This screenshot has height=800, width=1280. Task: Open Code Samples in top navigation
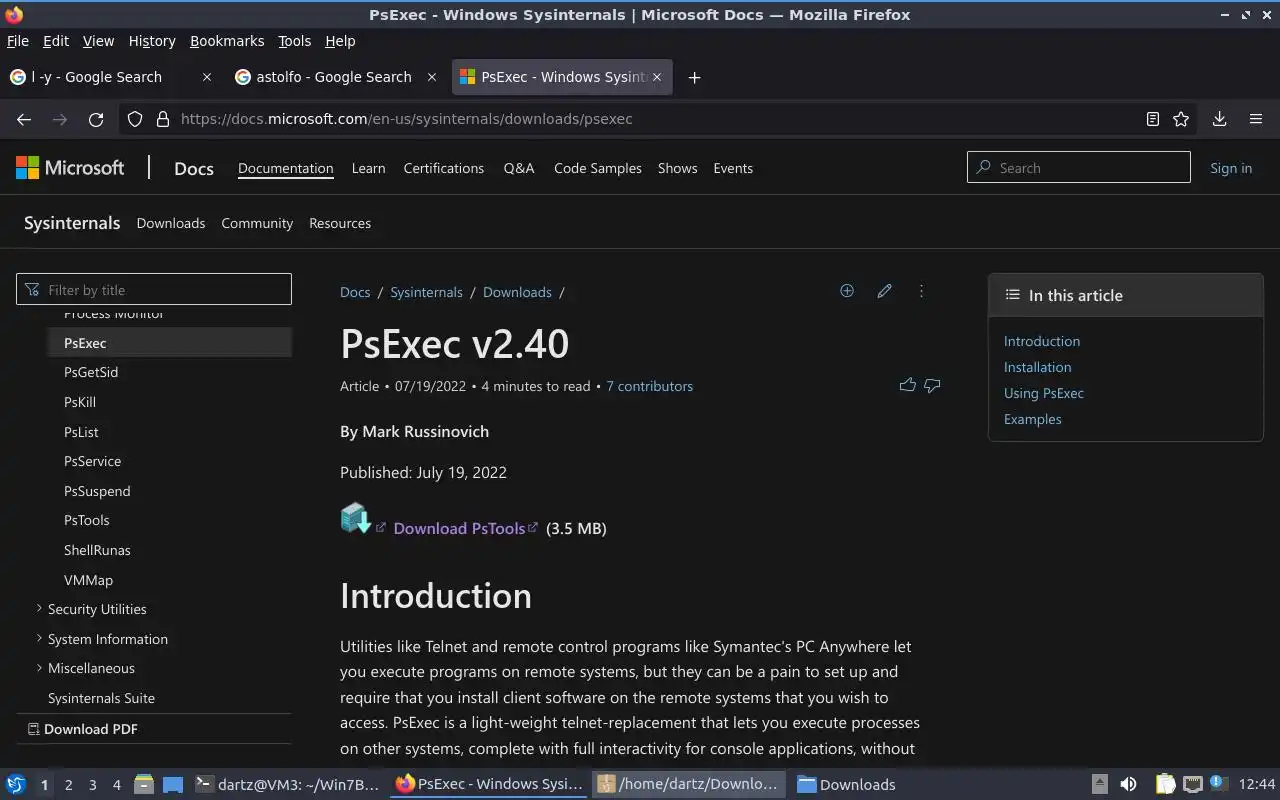pos(598,168)
